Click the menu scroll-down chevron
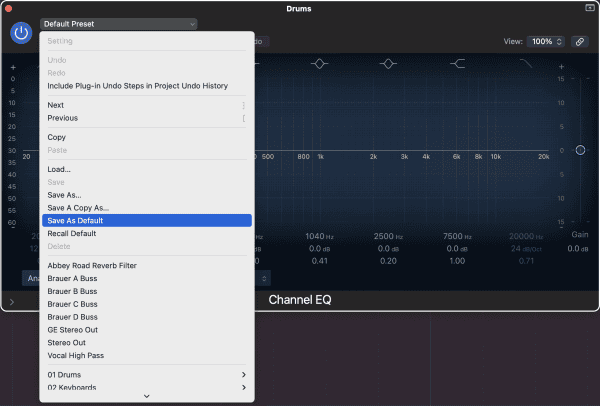The height and width of the screenshot is (406, 600). (x=147, y=396)
